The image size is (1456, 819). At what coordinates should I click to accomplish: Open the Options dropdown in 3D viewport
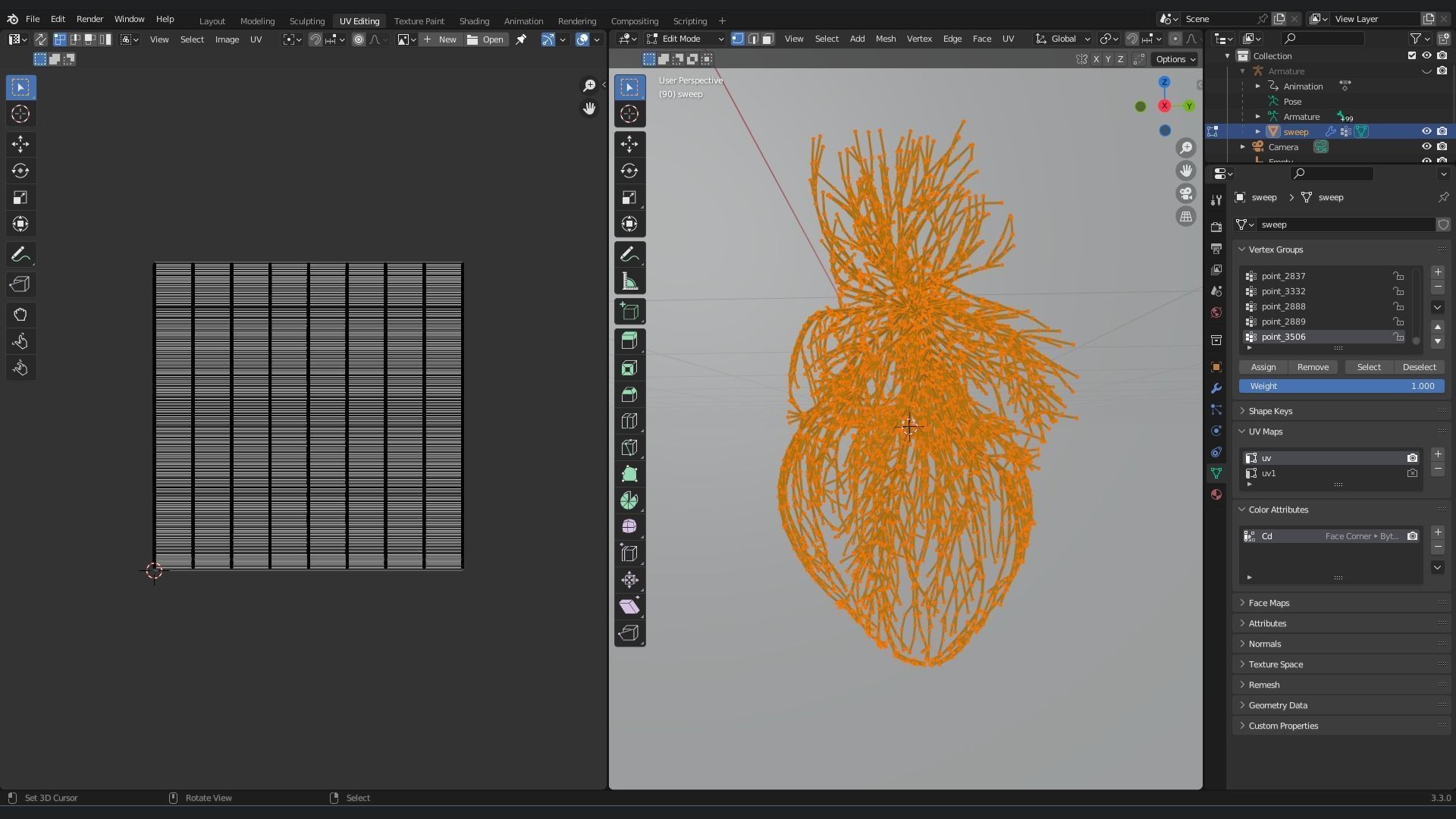pyautogui.click(x=1175, y=59)
